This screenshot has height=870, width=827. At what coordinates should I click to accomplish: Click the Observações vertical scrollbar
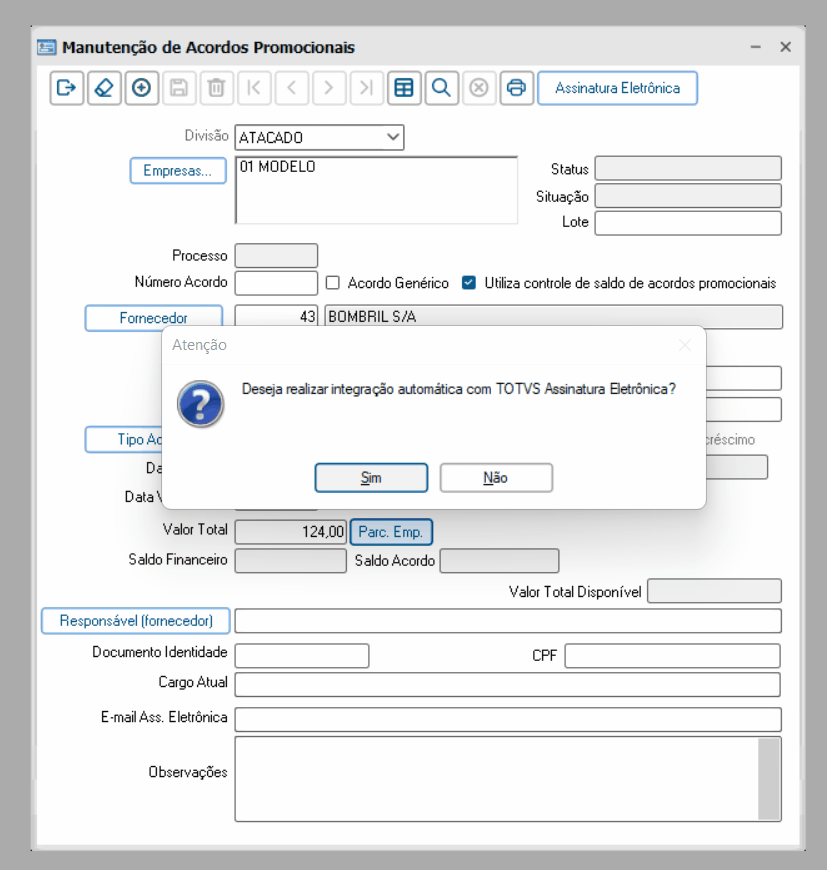tap(769, 778)
